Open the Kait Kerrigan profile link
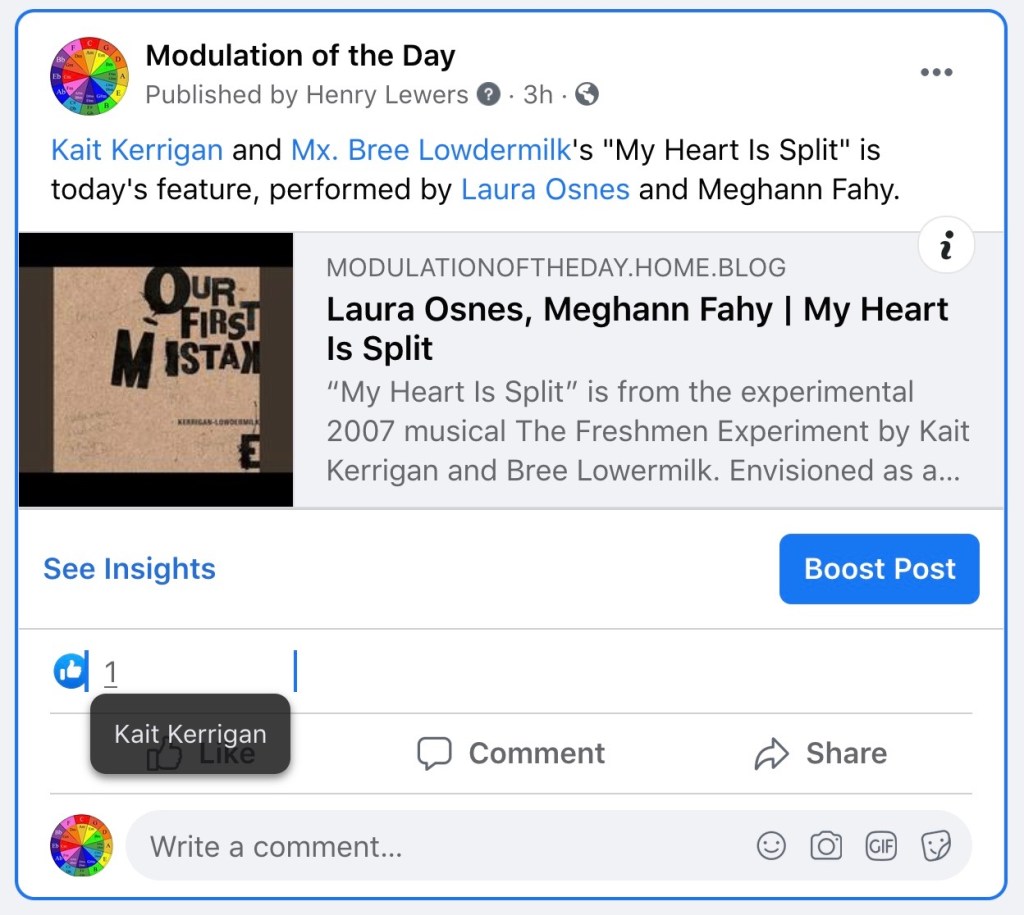 (x=137, y=151)
